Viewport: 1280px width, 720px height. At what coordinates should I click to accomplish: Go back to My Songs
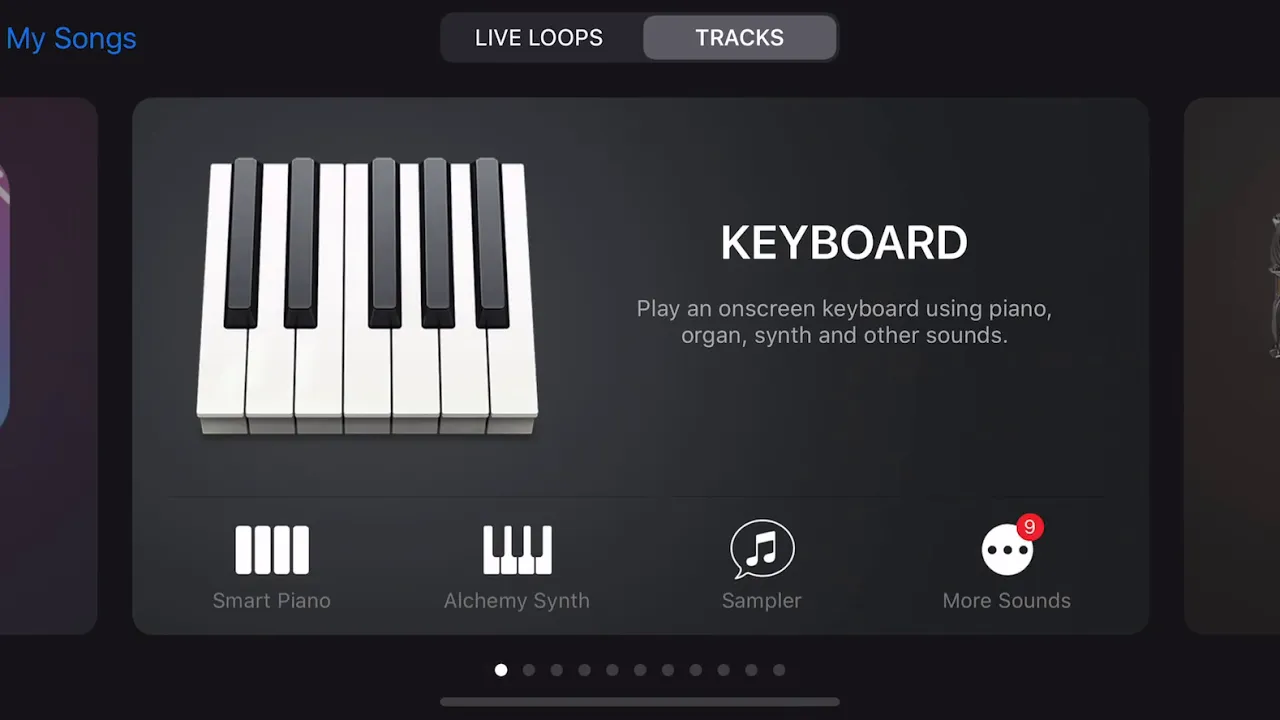(71, 38)
